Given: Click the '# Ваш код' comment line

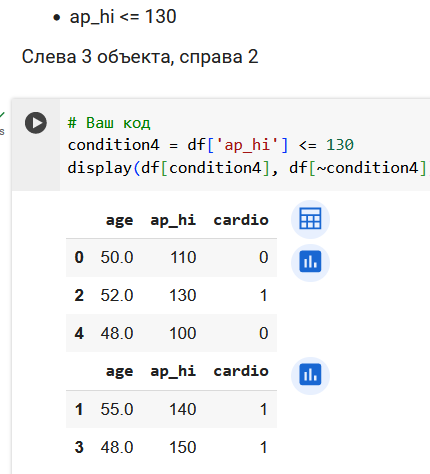Looking at the screenshot, I should tap(109, 123).
